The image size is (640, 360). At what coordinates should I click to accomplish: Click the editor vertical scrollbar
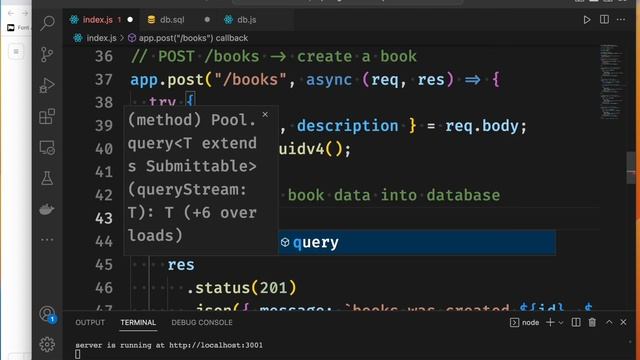(x=631, y=168)
